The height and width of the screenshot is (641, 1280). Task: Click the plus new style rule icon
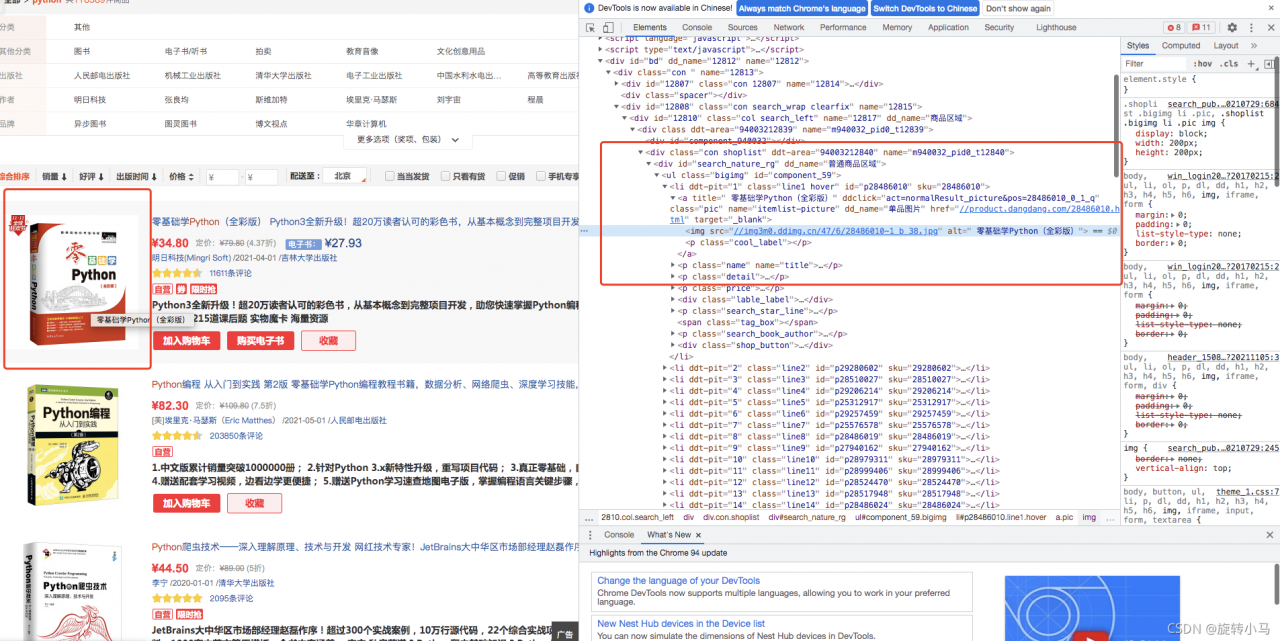click(1250, 63)
